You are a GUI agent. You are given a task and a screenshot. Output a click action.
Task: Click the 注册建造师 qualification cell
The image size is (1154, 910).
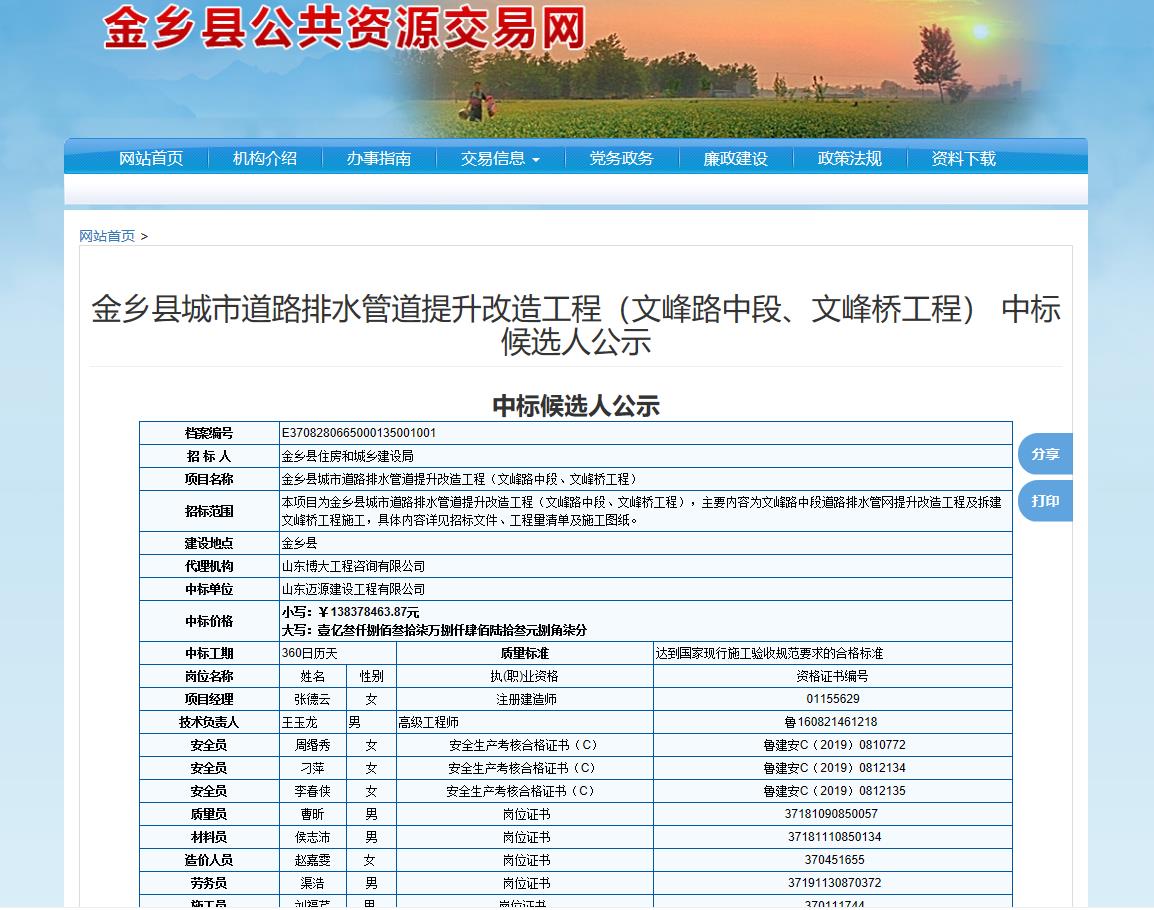click(x=525, y=699)
